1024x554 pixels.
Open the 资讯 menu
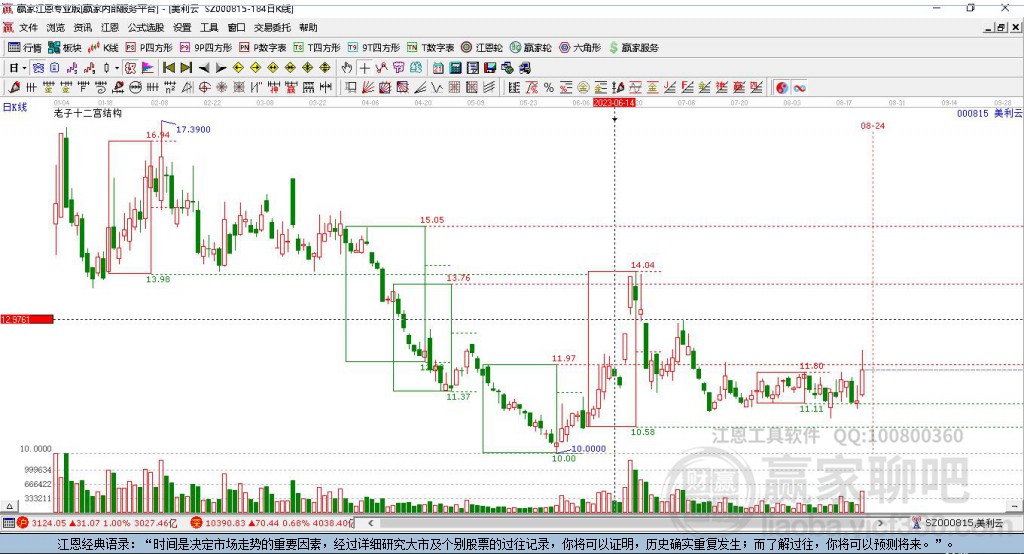[x=82, y=27]
